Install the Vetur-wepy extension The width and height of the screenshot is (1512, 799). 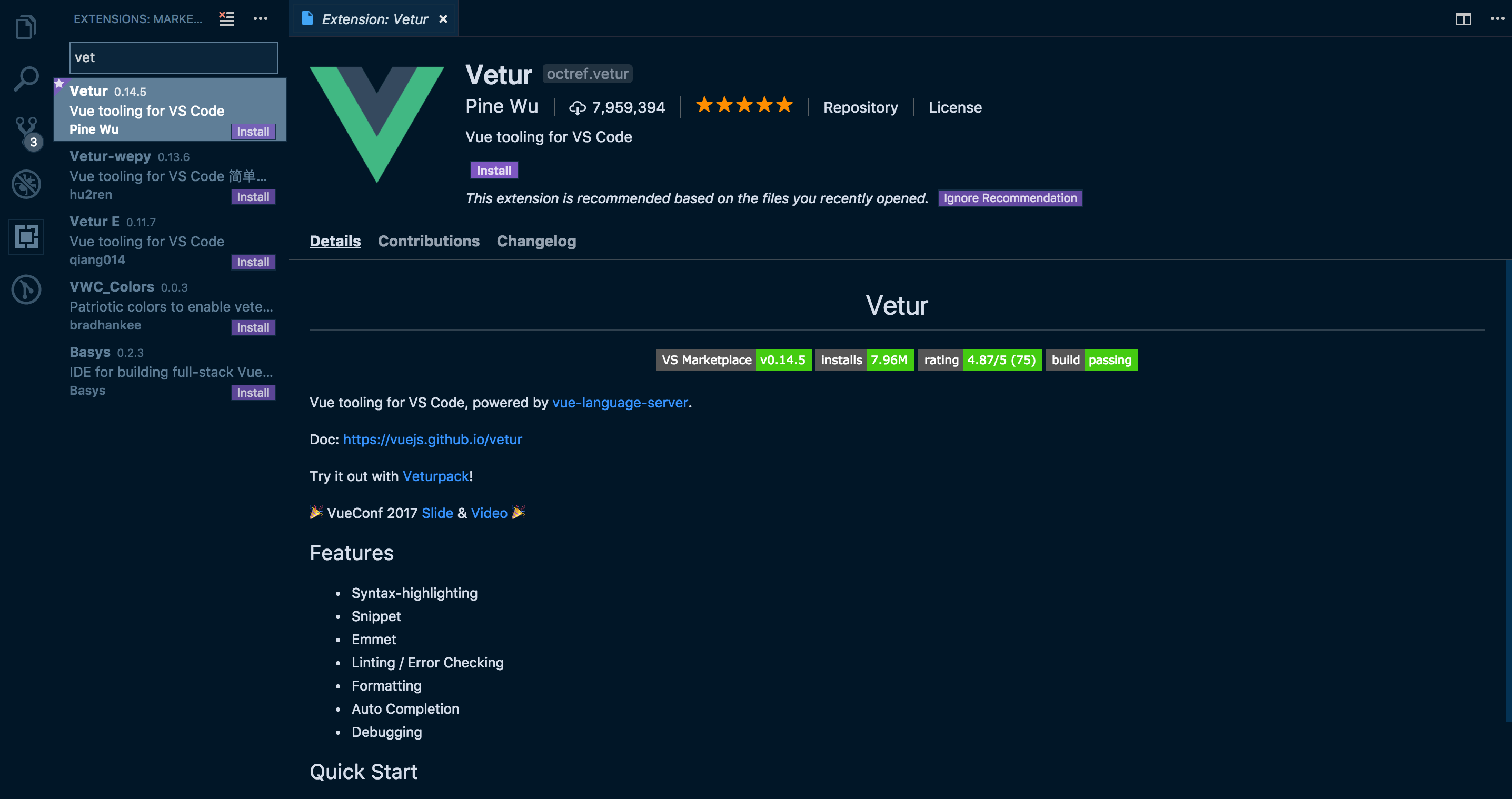(x=253, y=196)
